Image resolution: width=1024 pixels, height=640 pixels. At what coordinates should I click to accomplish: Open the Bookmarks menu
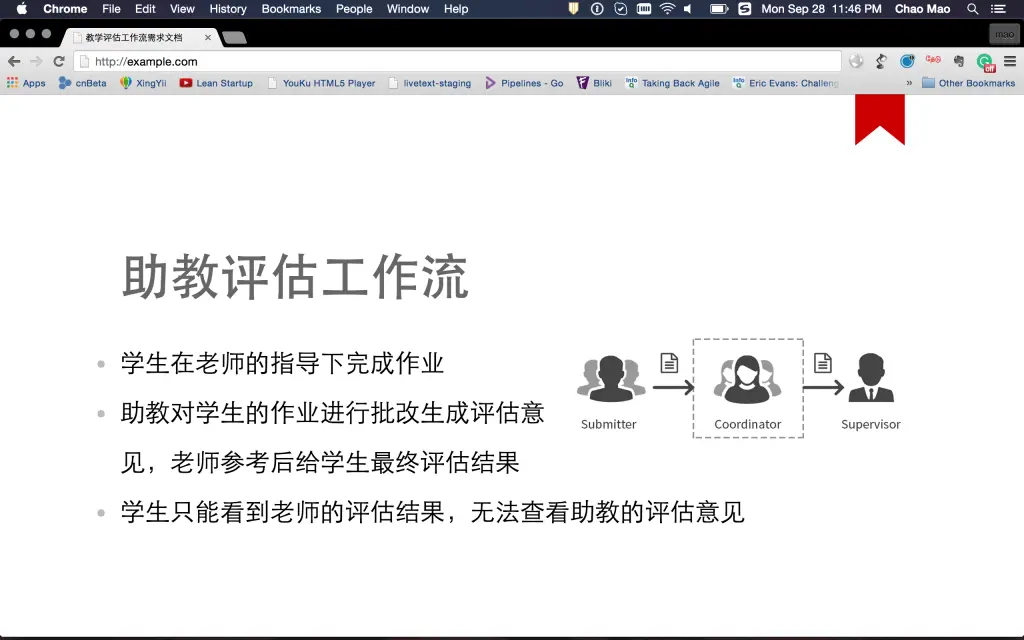click(291, 8)
